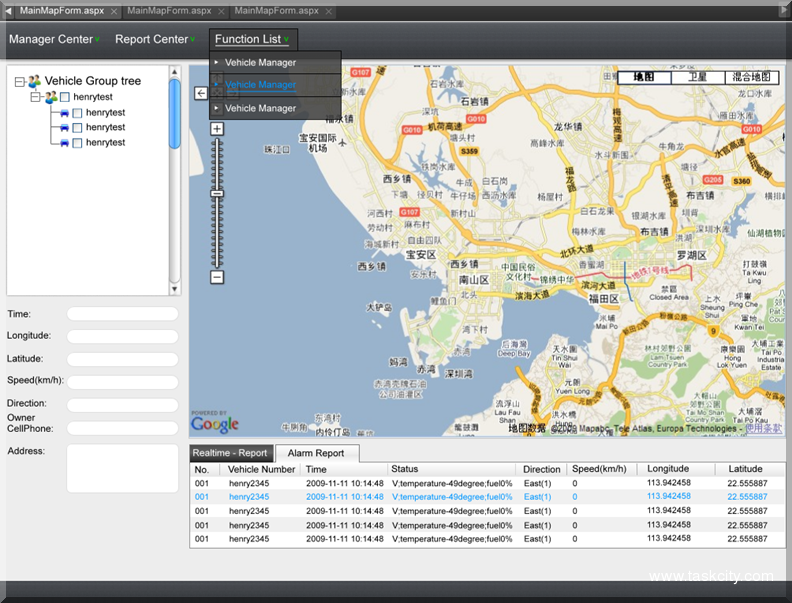Click the henrytest group users icon
This screenshot has width=792, height=603.
[x=51, y=97]
